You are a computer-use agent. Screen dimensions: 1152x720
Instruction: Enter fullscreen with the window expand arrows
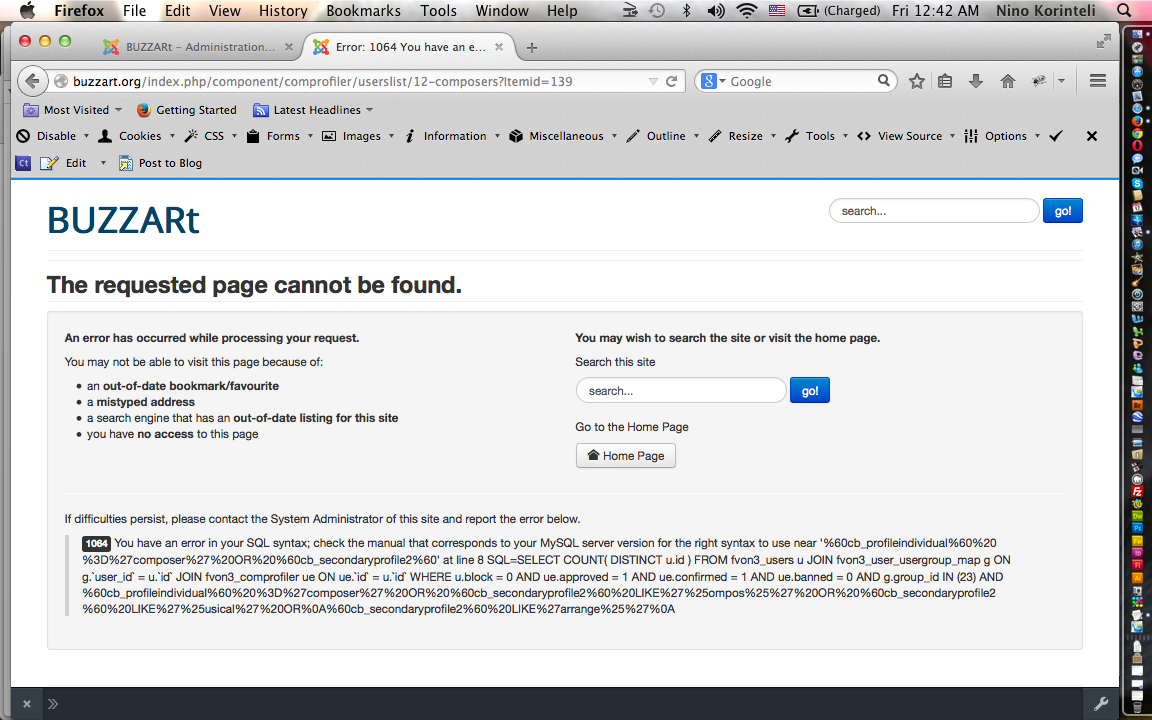coord(1104,41)
